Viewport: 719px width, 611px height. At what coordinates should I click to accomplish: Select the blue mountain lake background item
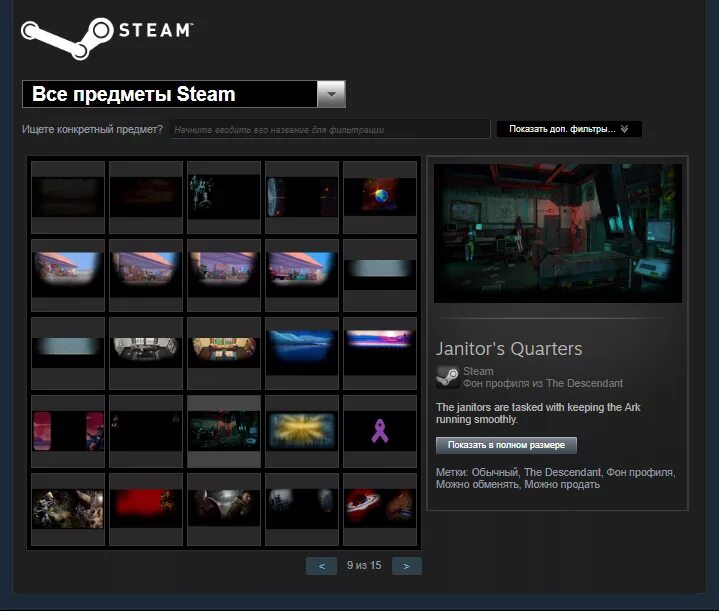pyautogui.click(x=302, y=353)
